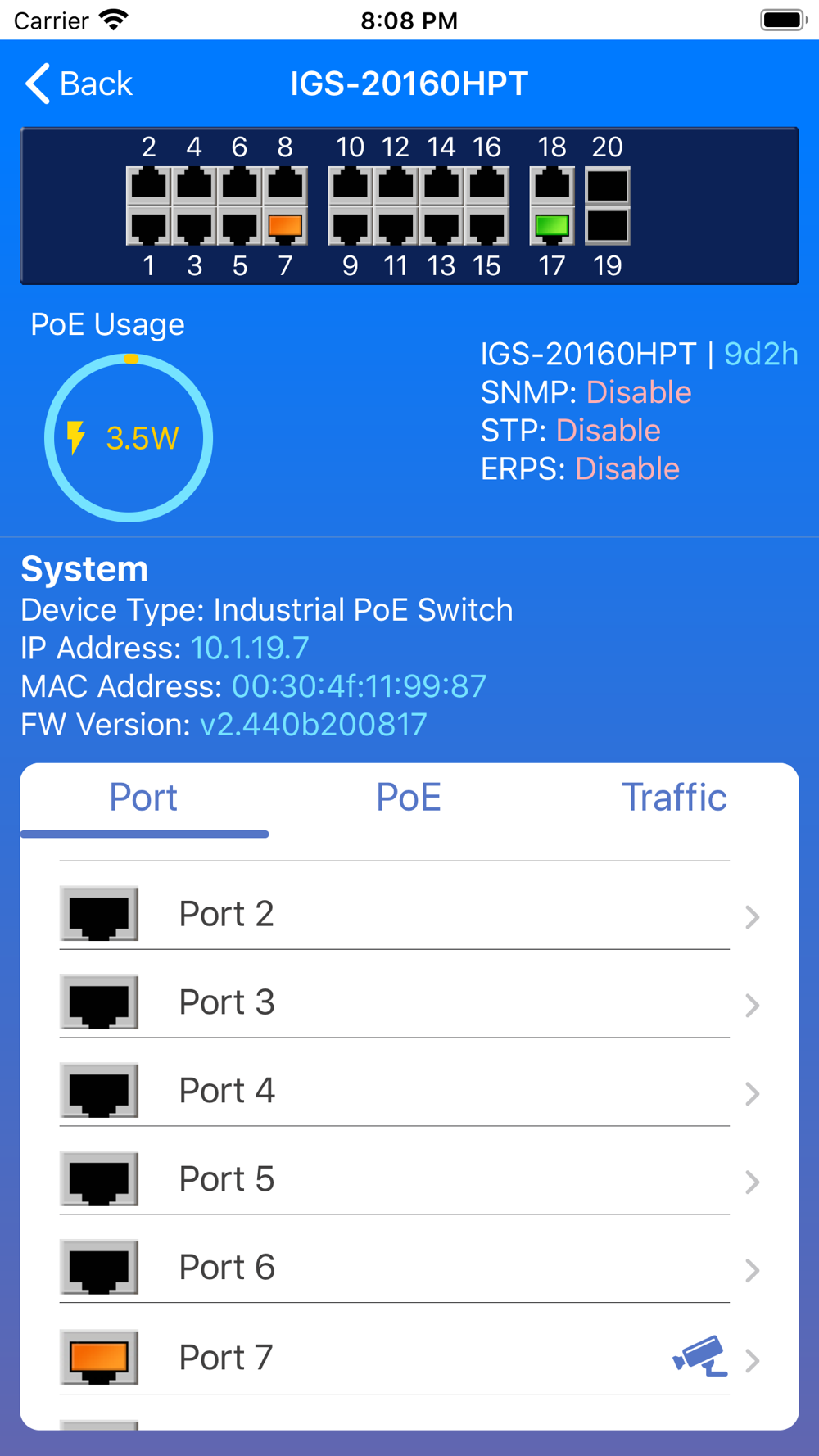819x1456 pixels.
Task: Open Port 6 details chevron
Action: click(752, 1270)
